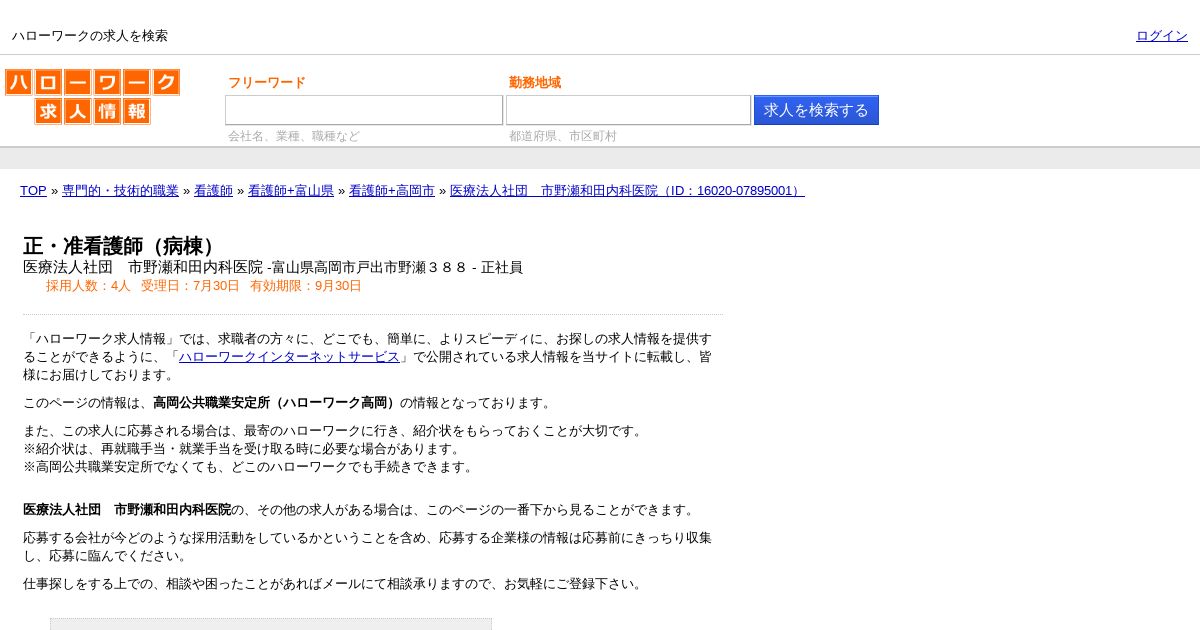The image size is (1200, 630).
Task: Click 有効期限:9月30日 text
Action: click(306, 286)
